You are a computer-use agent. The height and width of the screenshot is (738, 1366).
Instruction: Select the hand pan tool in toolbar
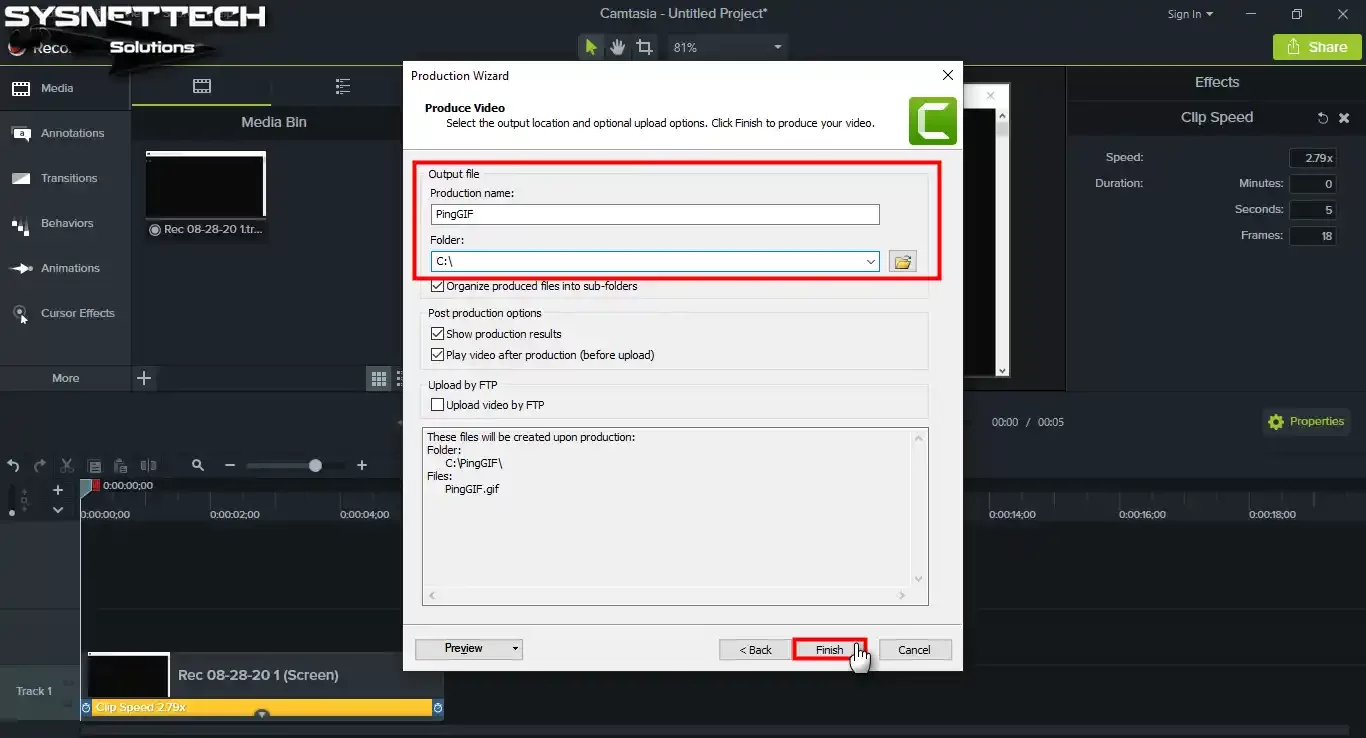(618, 47)
